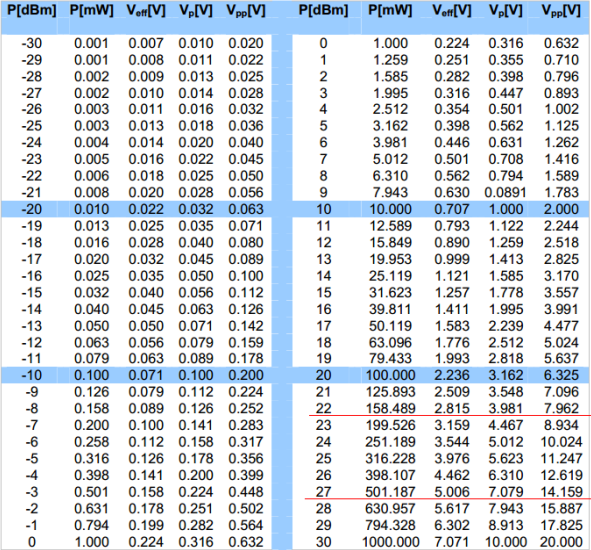Select the 19.953 mW cell
The height and width of the screenshot is (550, 591).
[x=390, y=259]
